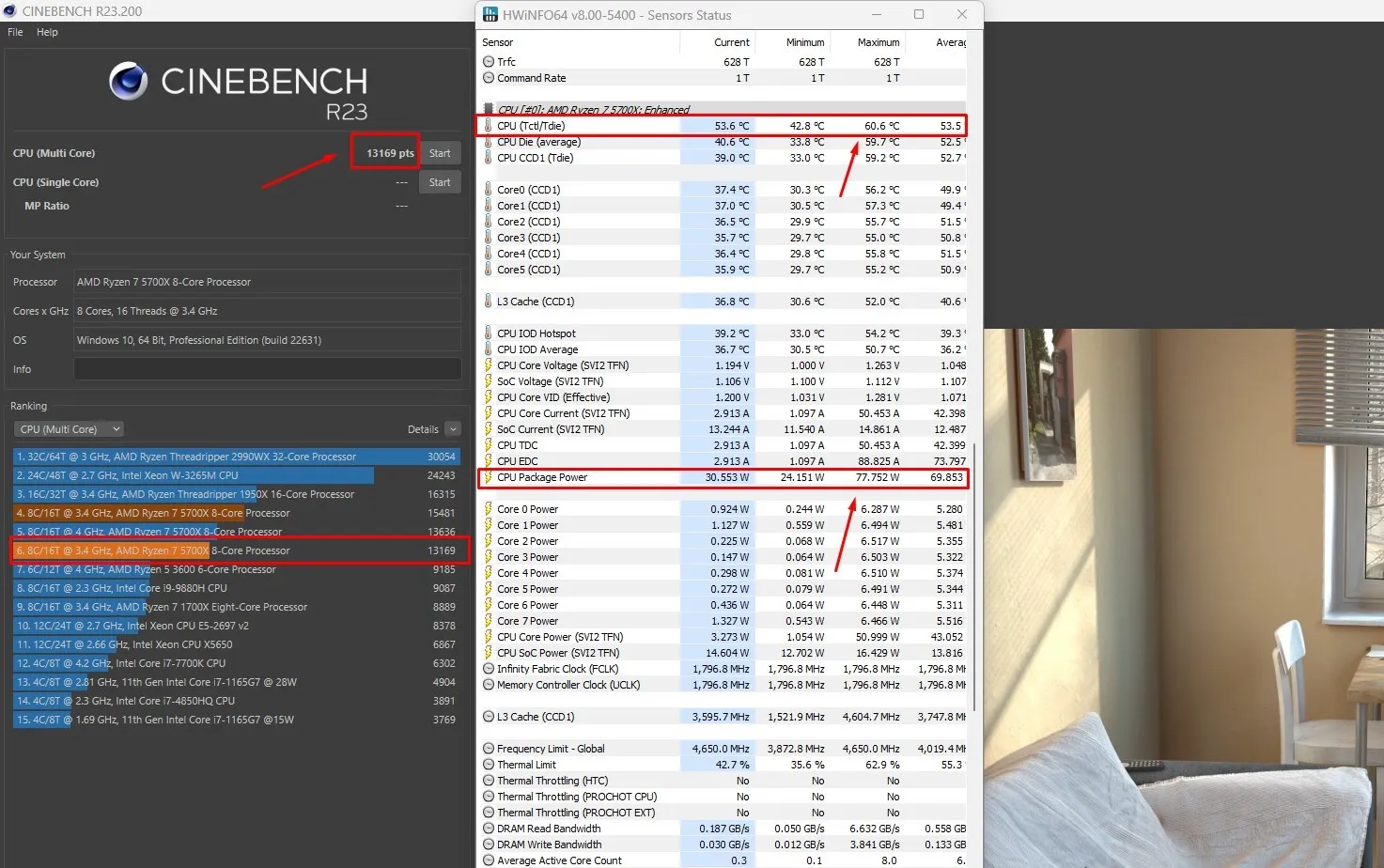1384x868 pixels.
Task: Click thermometer icon of Core0 (CCD1)
Action: coord(489,190)
